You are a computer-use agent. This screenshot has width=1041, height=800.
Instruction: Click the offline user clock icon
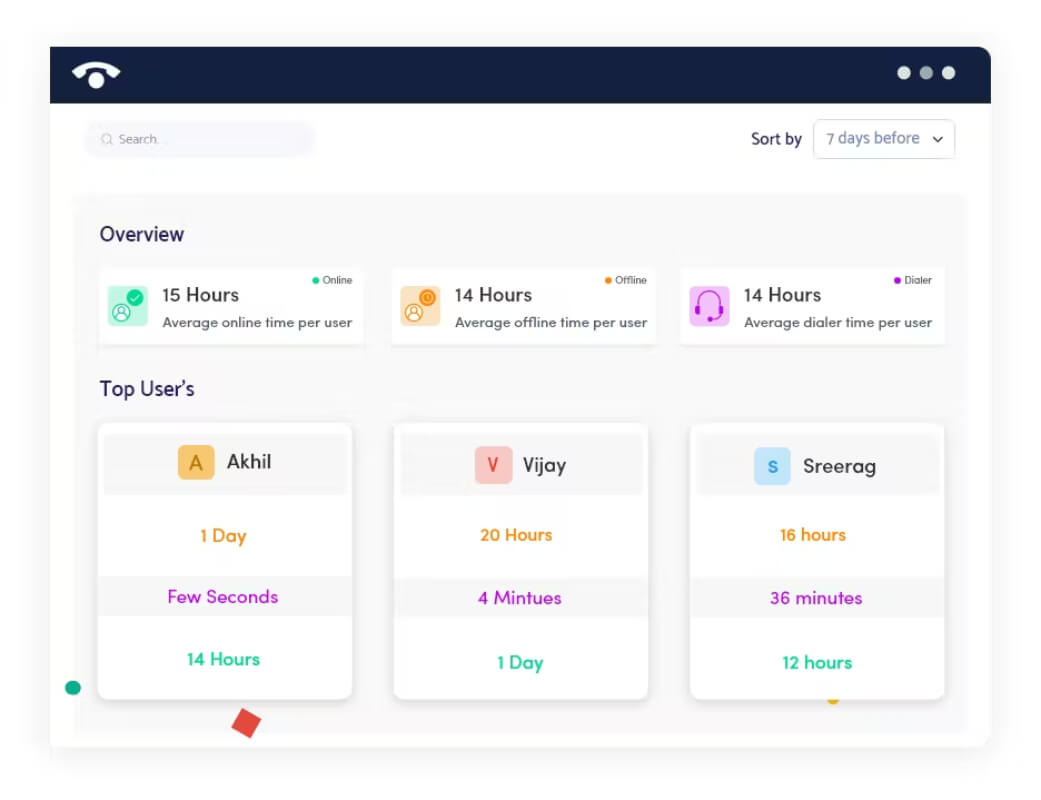click(x=420, y=305)
